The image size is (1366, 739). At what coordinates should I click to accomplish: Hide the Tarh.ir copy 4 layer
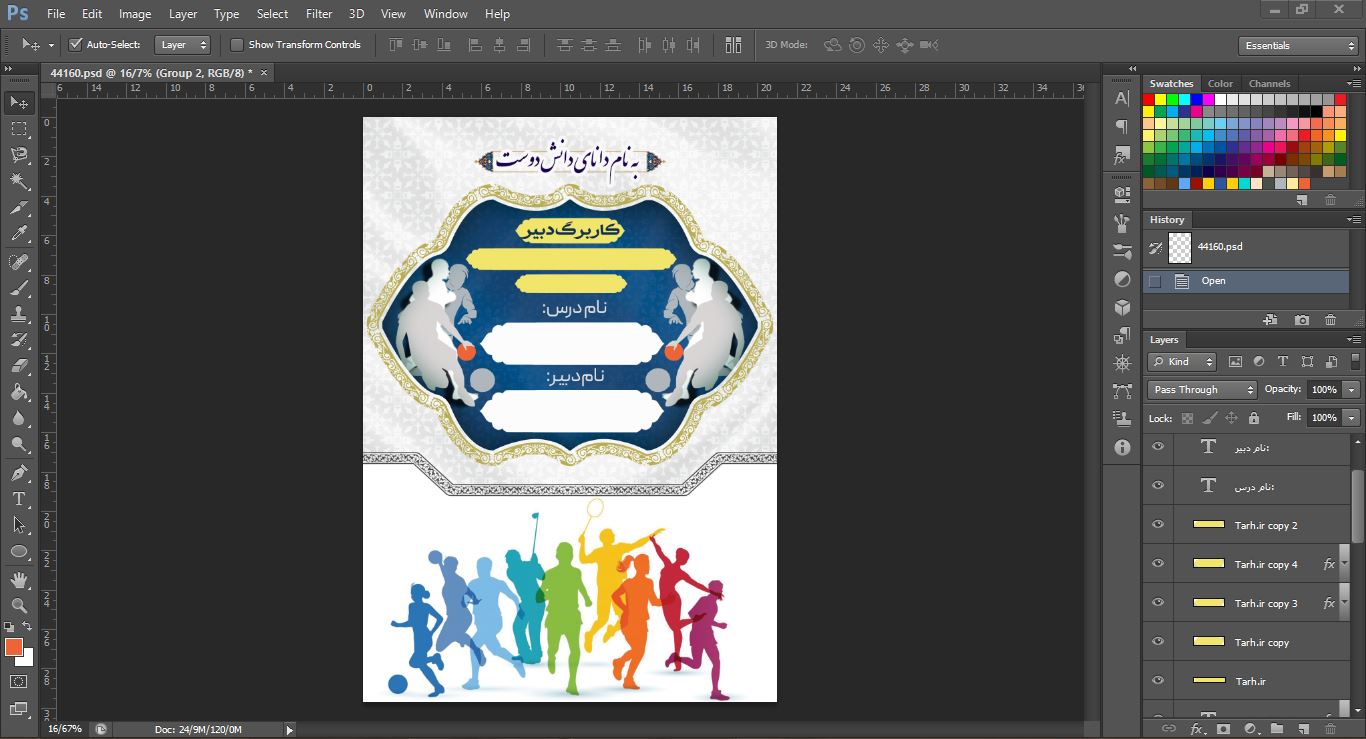point(1158,563)
